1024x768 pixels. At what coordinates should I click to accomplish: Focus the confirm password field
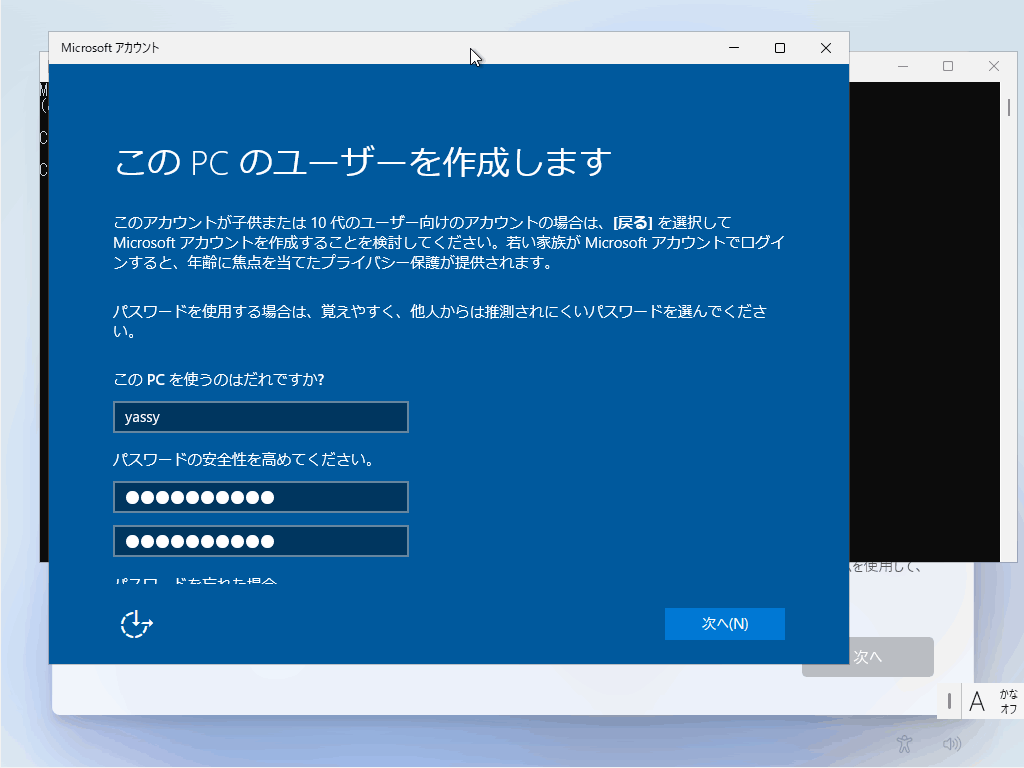click(x=261, y=541)
